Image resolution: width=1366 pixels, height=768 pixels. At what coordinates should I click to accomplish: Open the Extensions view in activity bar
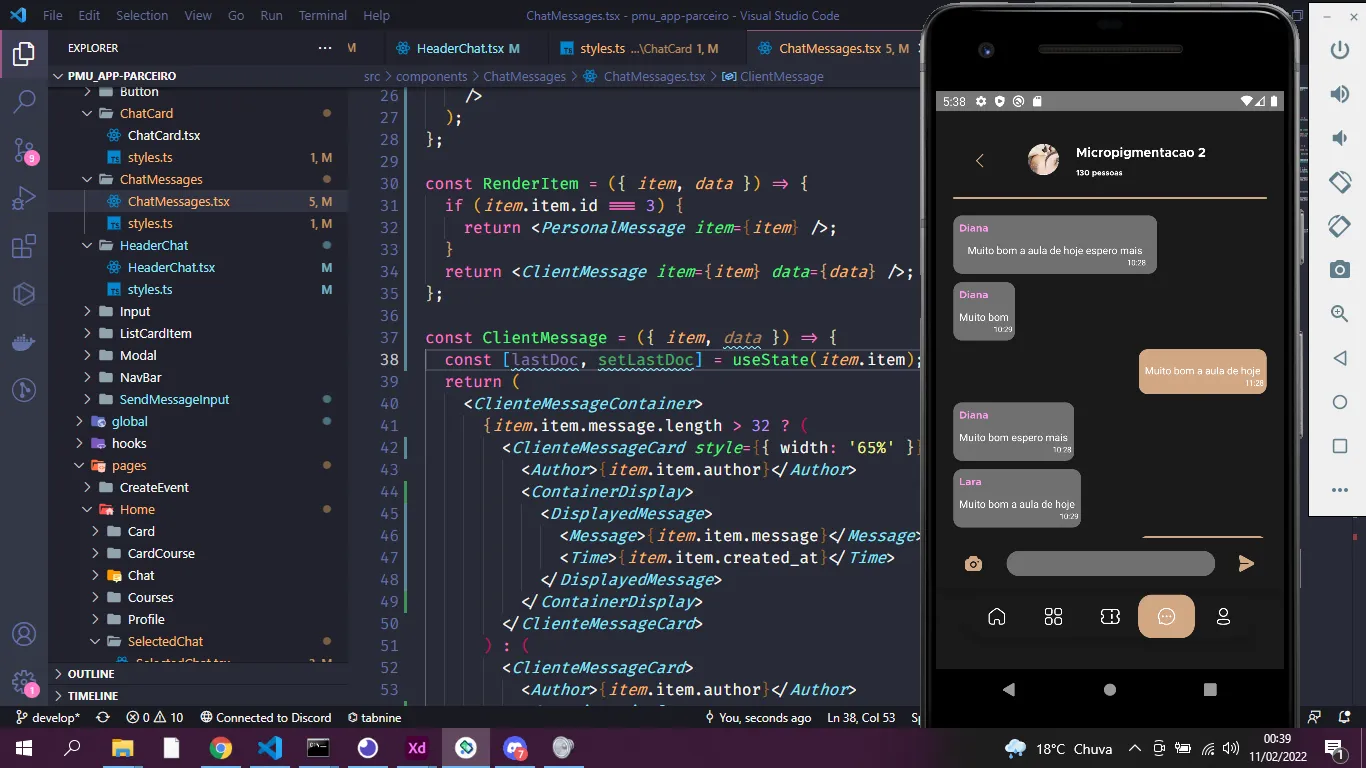pyautogui.click(x=24, y=247)
